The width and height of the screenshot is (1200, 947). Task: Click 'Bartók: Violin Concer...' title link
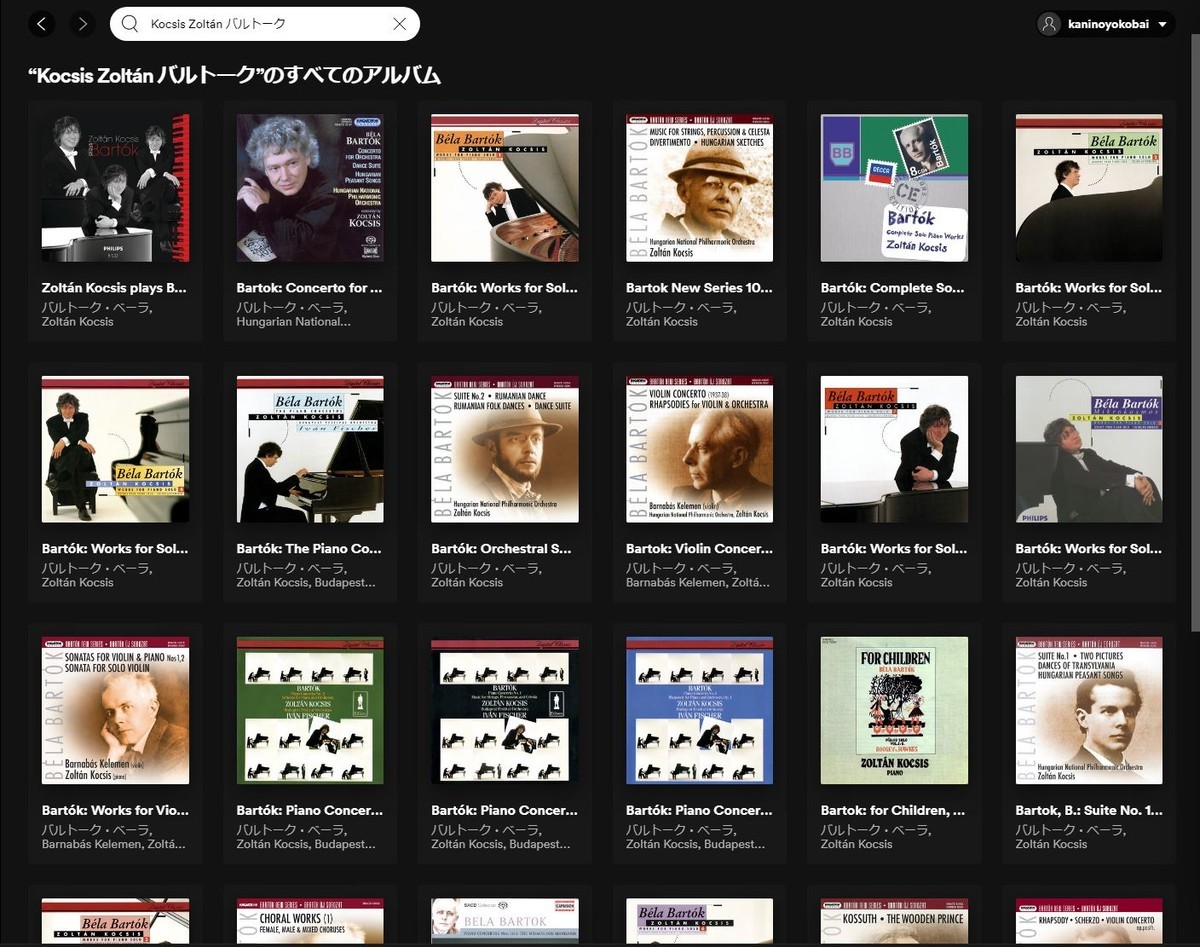click(x=699, y=549)
